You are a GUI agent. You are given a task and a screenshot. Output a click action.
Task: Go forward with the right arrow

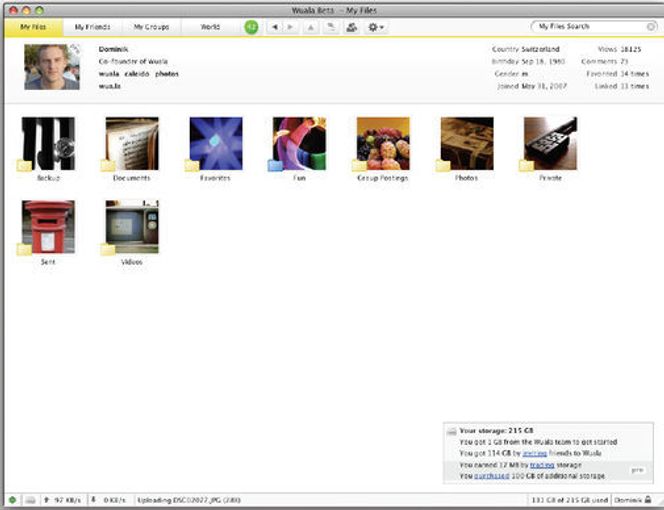click(x=290, y=27)
